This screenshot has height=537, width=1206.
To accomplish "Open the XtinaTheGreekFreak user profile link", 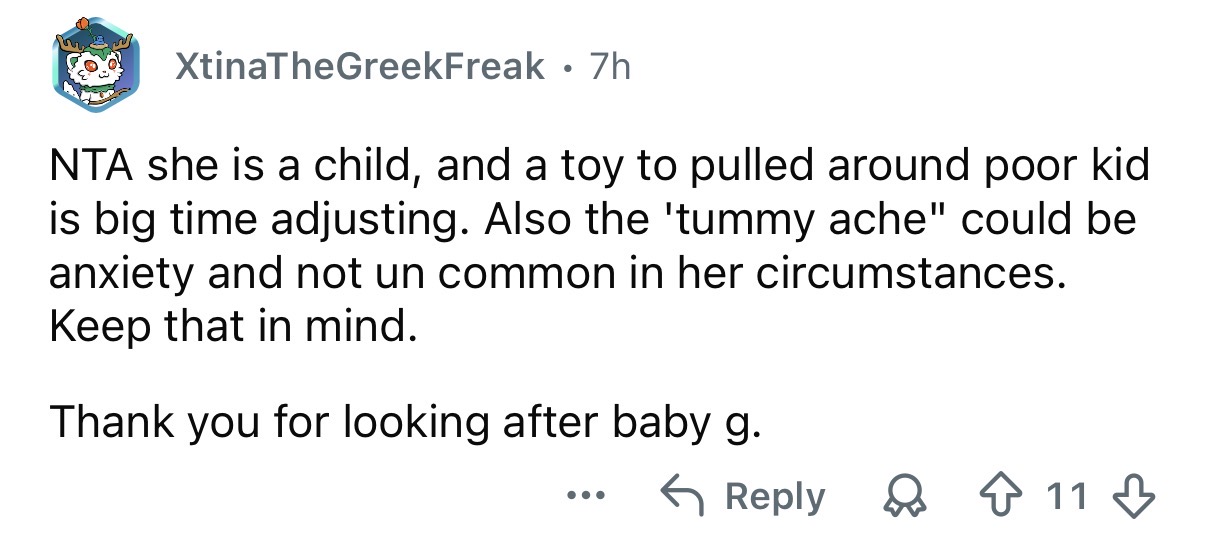I will [360, 67].
